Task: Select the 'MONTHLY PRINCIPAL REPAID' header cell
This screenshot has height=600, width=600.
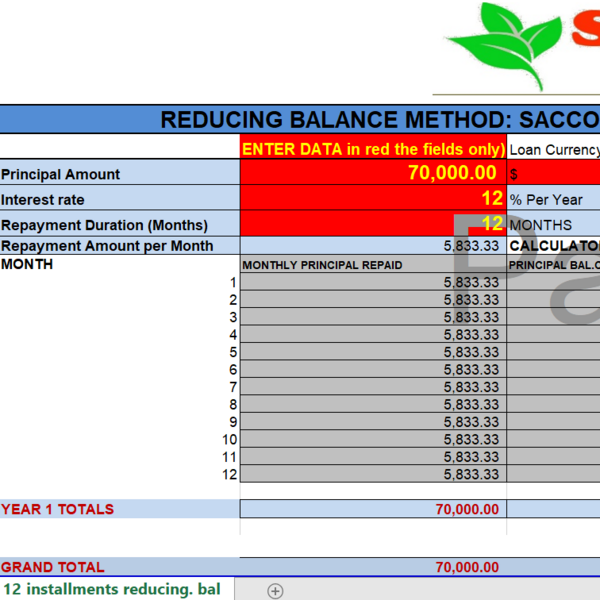Action: 373,264
